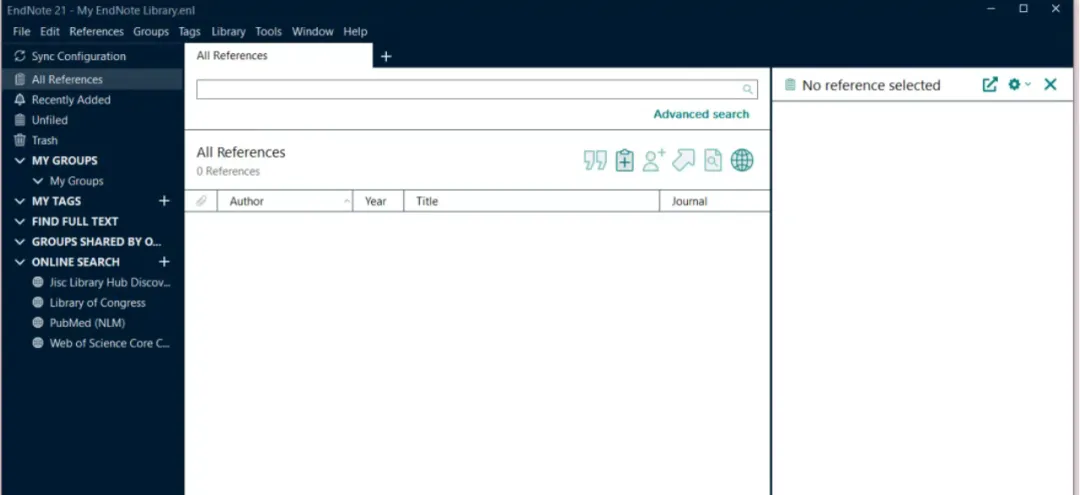
Task: Open reference panel in new window
Action: point(990,85)
